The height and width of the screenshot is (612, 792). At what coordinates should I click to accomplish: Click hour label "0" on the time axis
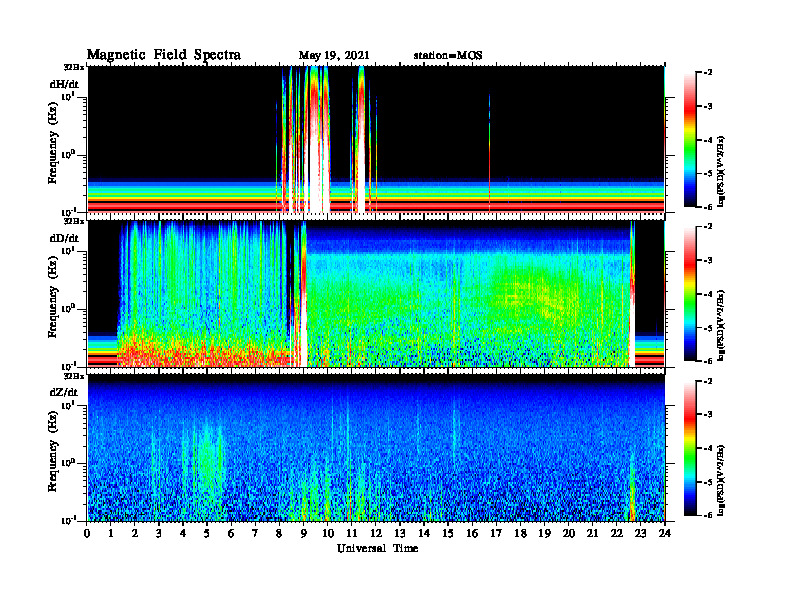87,534
